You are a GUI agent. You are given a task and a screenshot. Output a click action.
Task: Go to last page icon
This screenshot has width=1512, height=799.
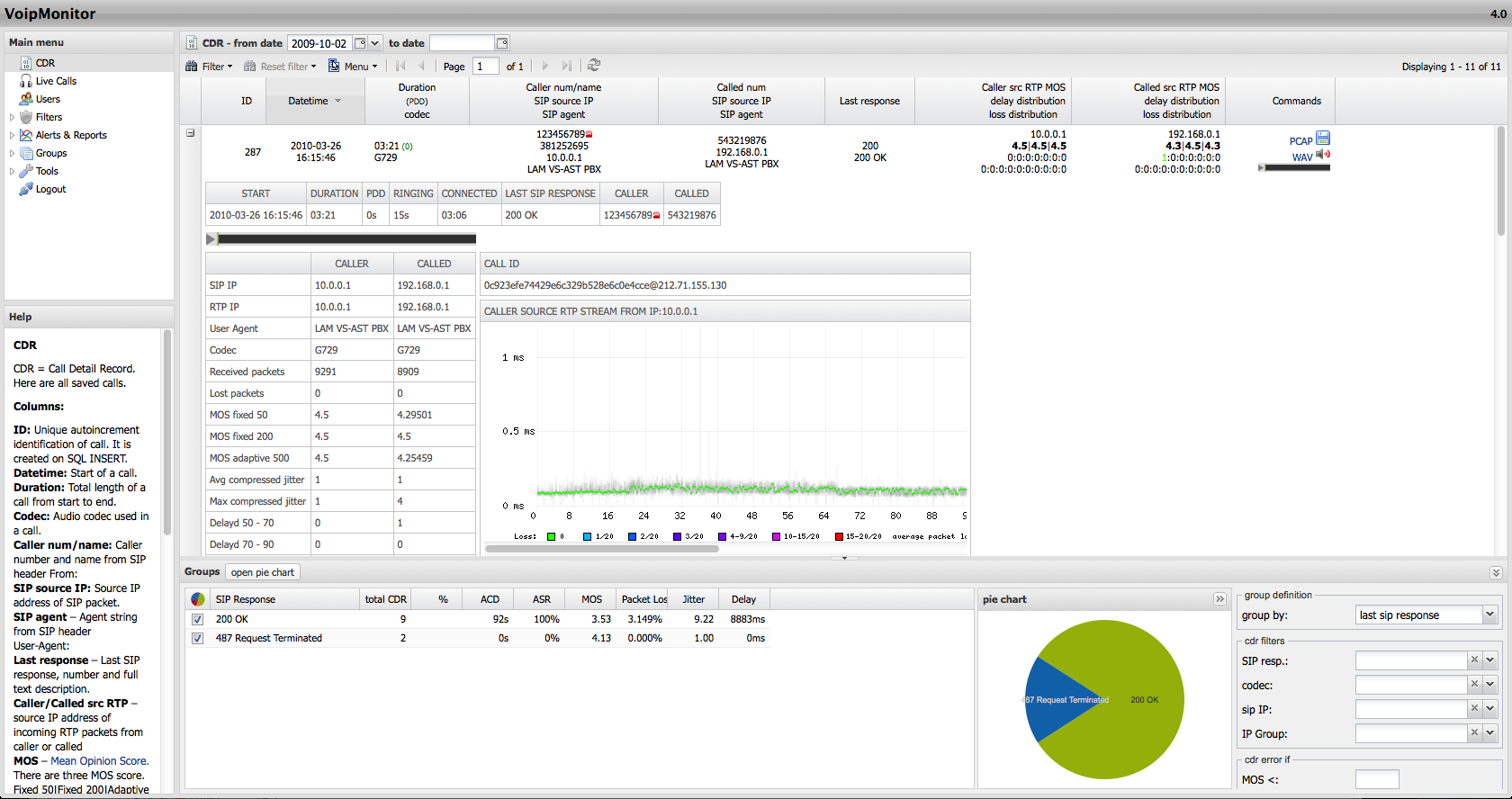(567, 66)
